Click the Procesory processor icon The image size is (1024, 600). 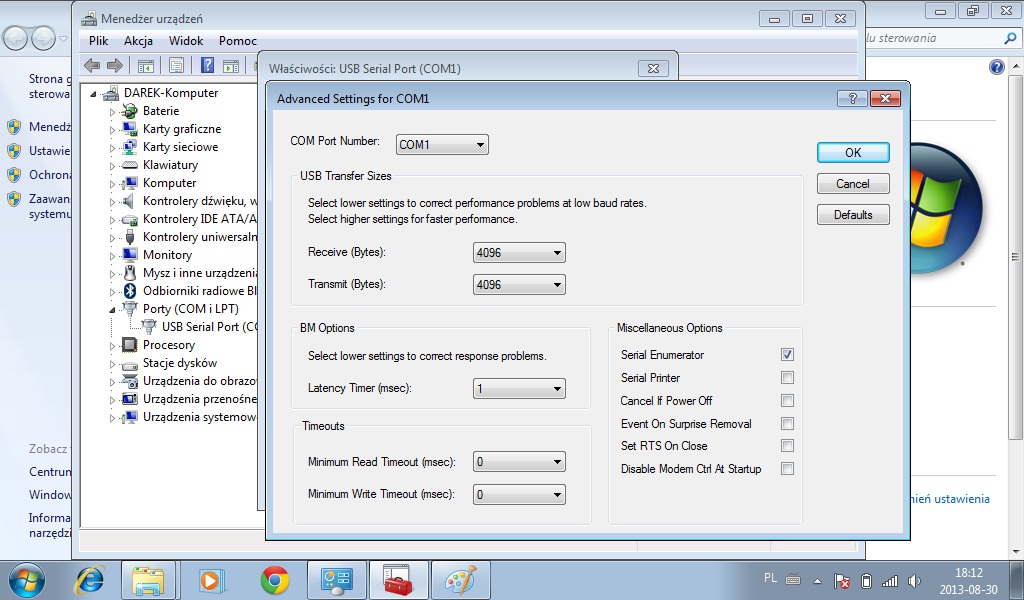tap(130, 345)
